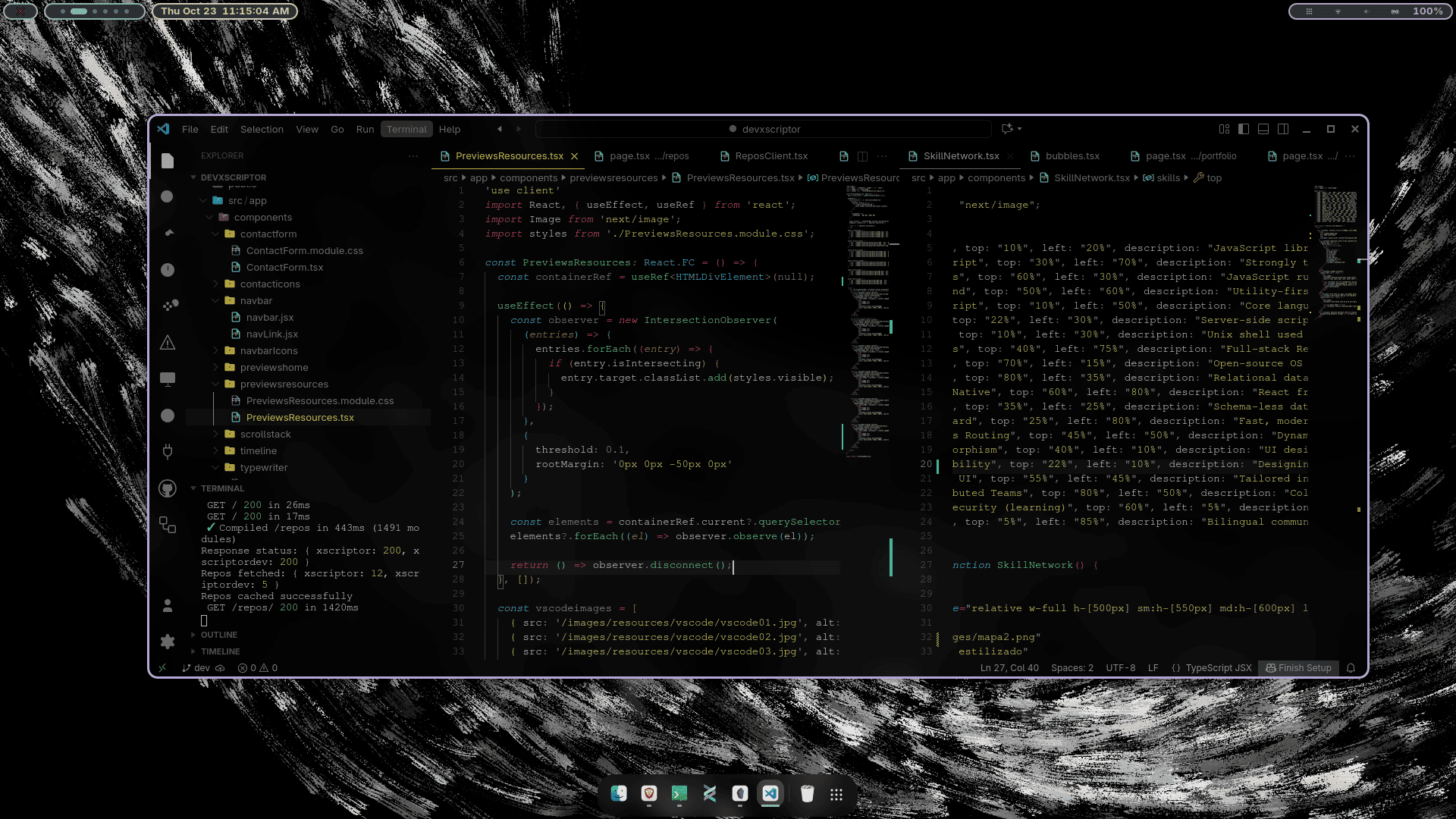This screenshot has height=819, width=1456.
Task: Click the Finish Setup button
Action: pos(1298,668)
